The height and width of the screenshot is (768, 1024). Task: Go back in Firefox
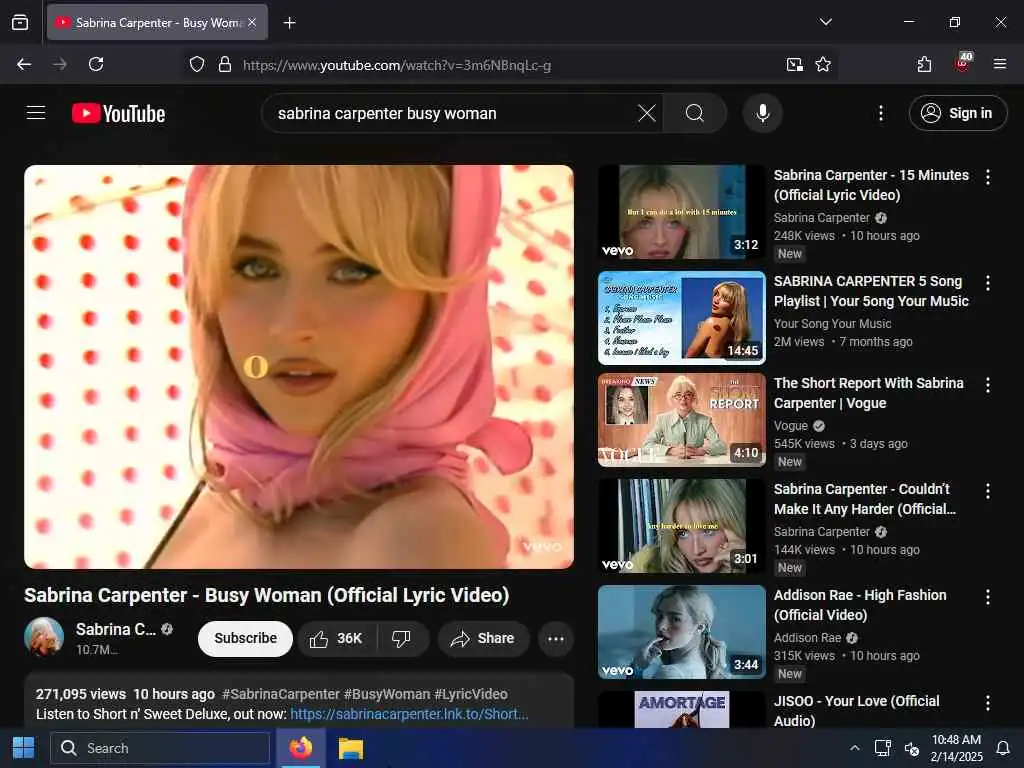24,64
